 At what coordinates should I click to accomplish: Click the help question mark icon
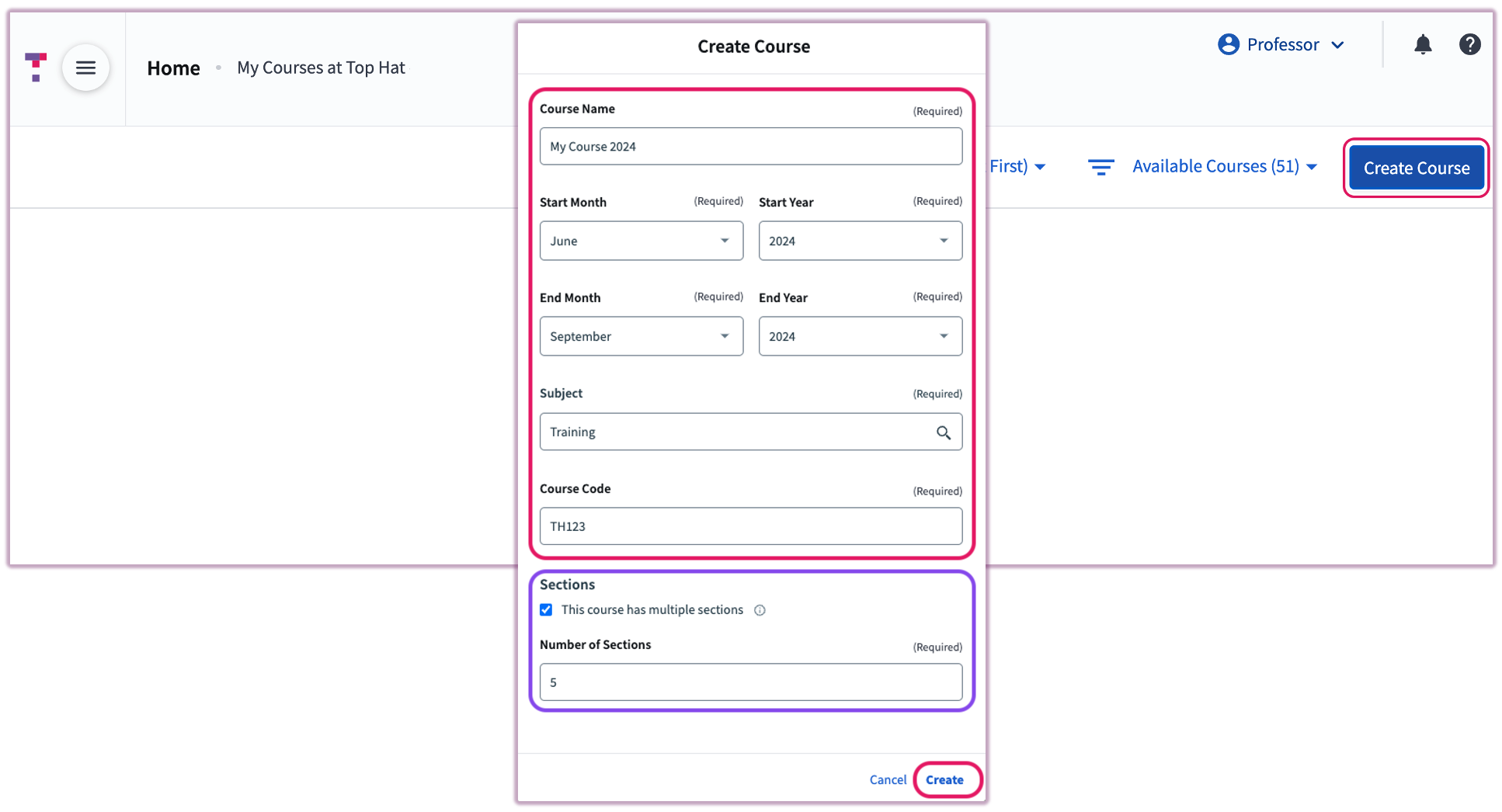[x=1470, y=44]
